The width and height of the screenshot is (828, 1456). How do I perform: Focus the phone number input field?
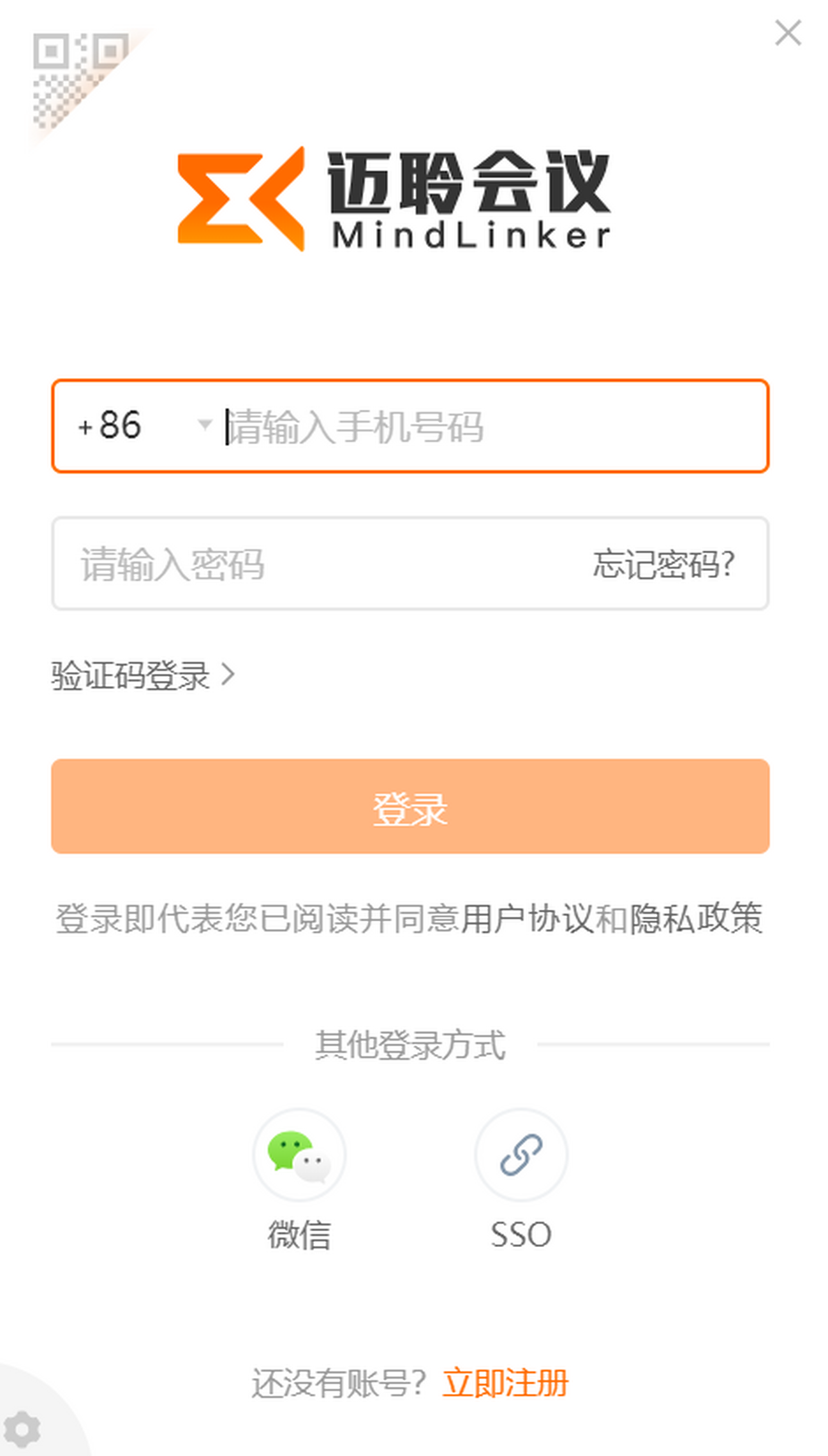[x=483, y=426]
